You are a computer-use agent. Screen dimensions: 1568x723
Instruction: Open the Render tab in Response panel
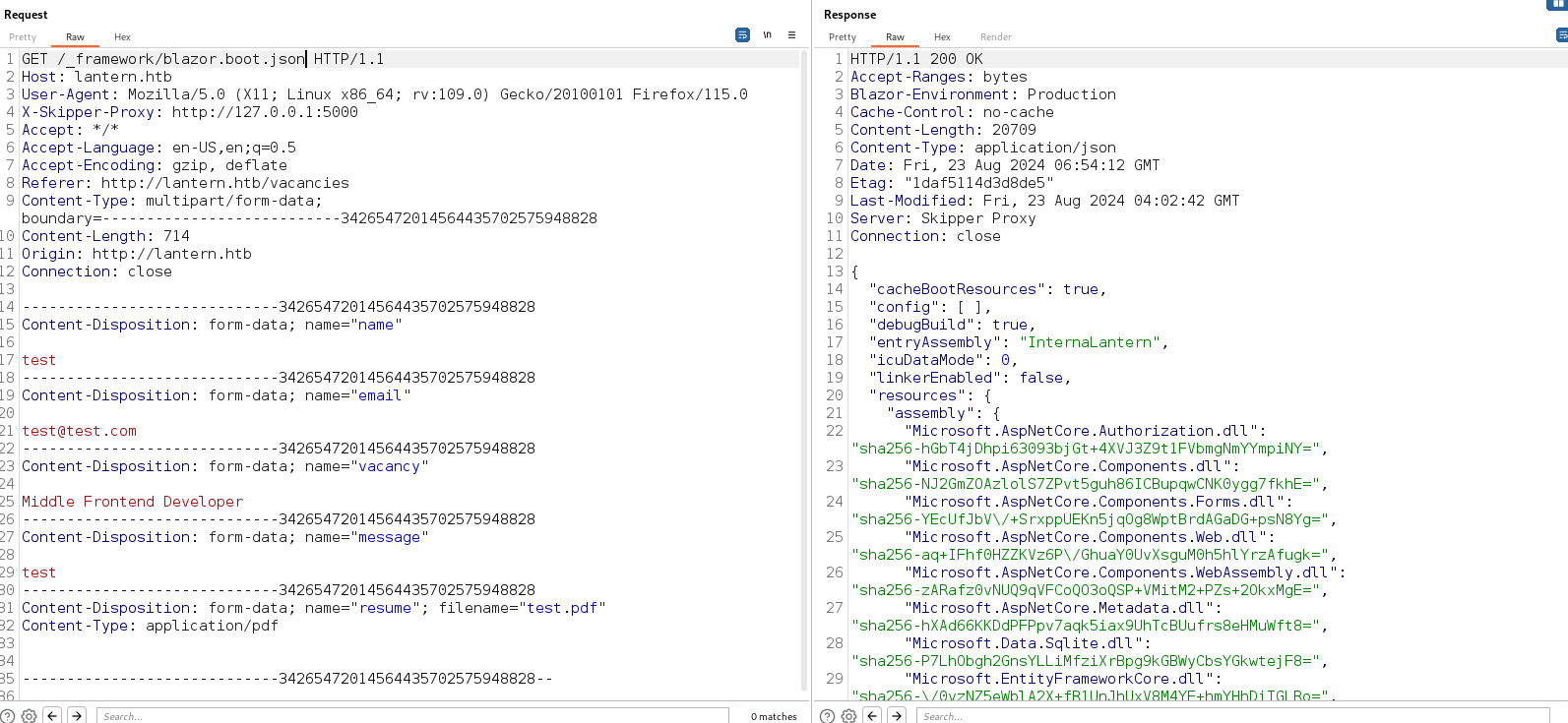coord(996,37)
